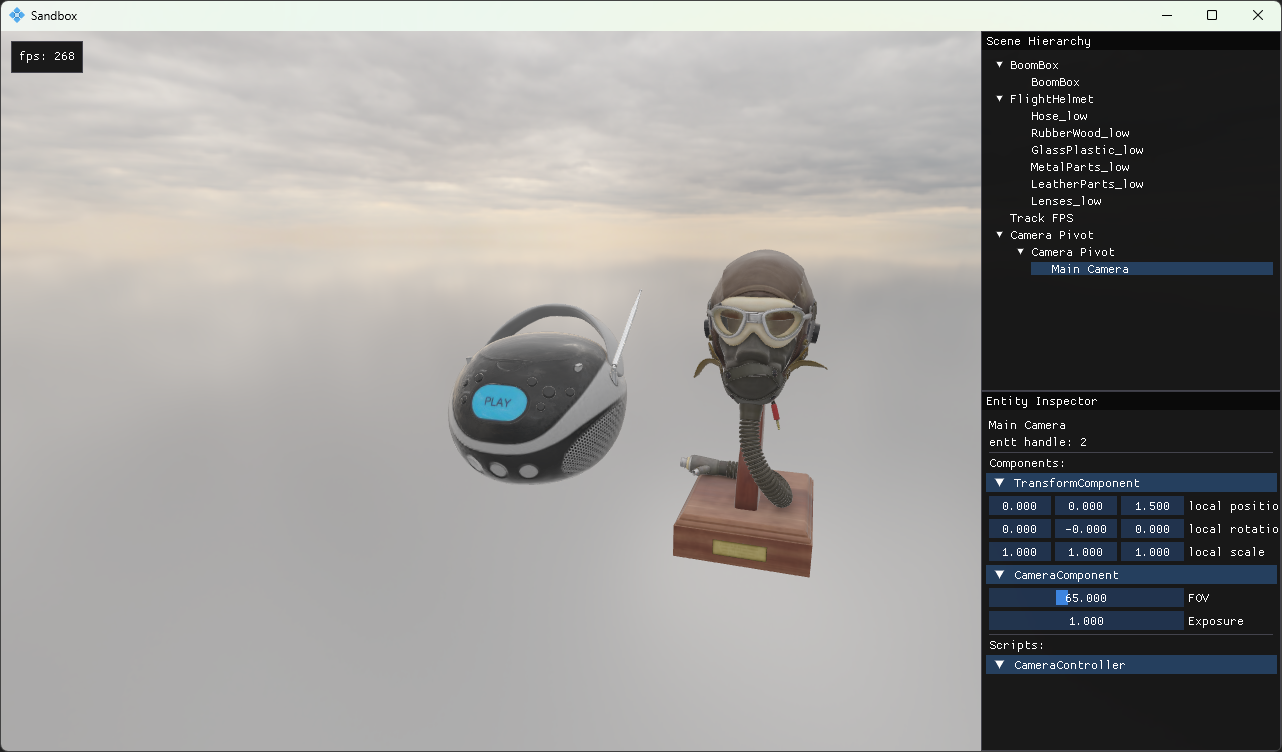Image resolution: width=1282 pixels, height=752 pixels.
Task: Select RubberWood_low mesh entry
Action: [1080, 133]
